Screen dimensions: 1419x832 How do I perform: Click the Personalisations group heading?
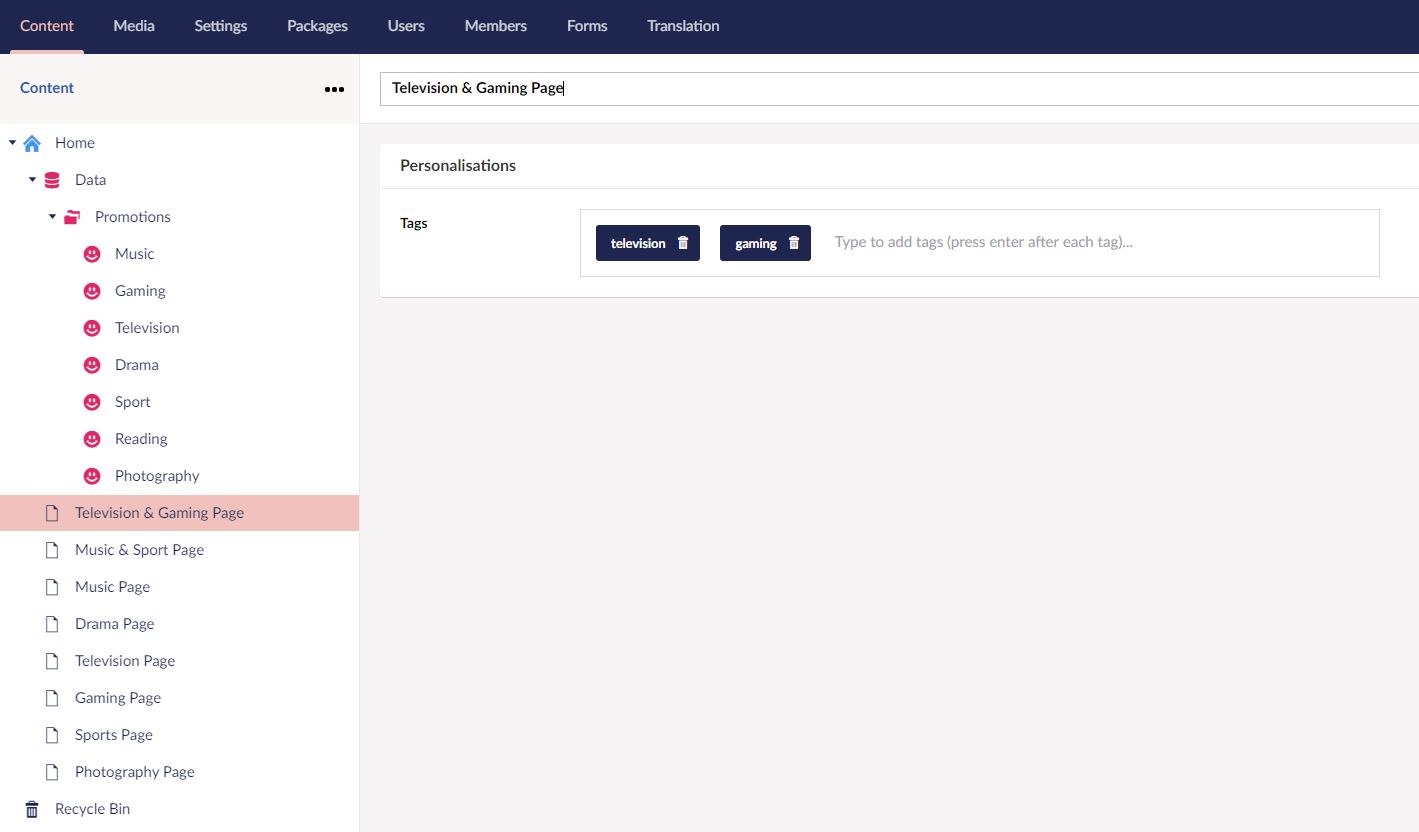click(458, 166)
